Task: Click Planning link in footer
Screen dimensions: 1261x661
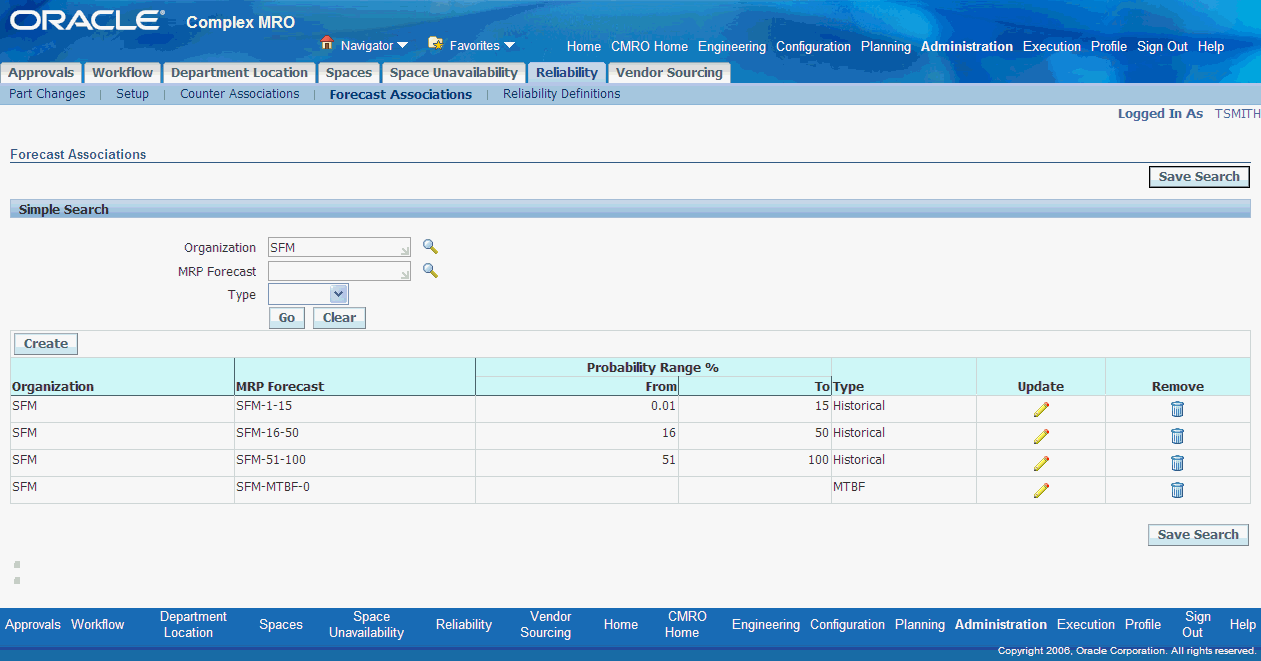Action: click(920, 625)
